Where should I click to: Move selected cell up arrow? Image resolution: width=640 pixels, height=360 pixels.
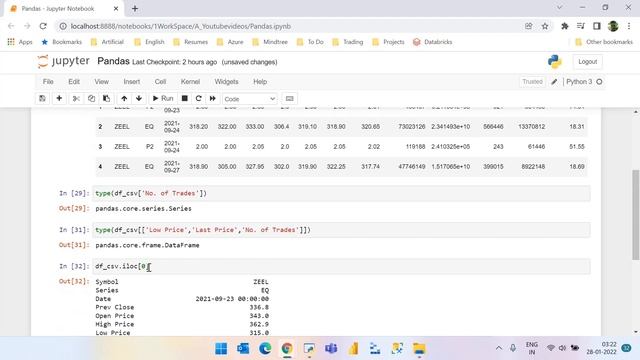[124, 98]
